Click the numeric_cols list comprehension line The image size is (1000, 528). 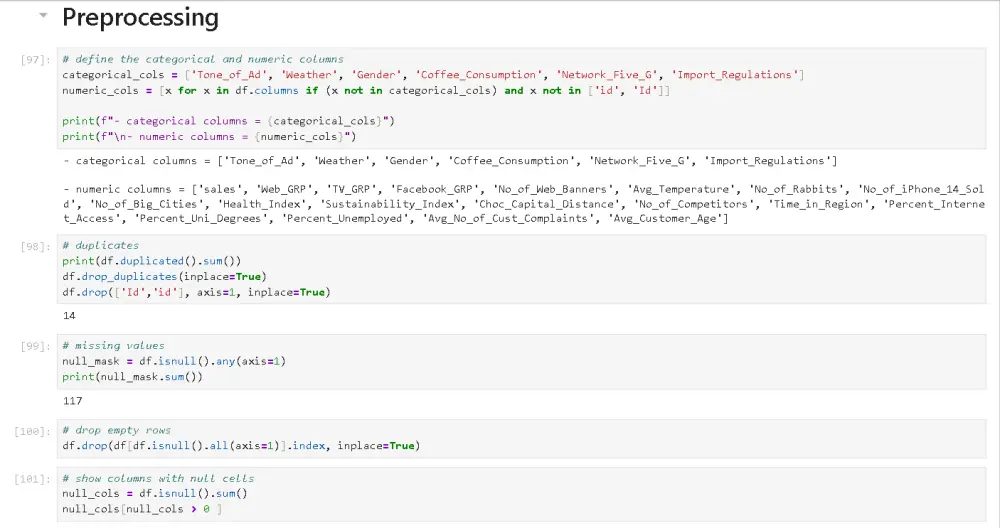[x=365, y=90]
